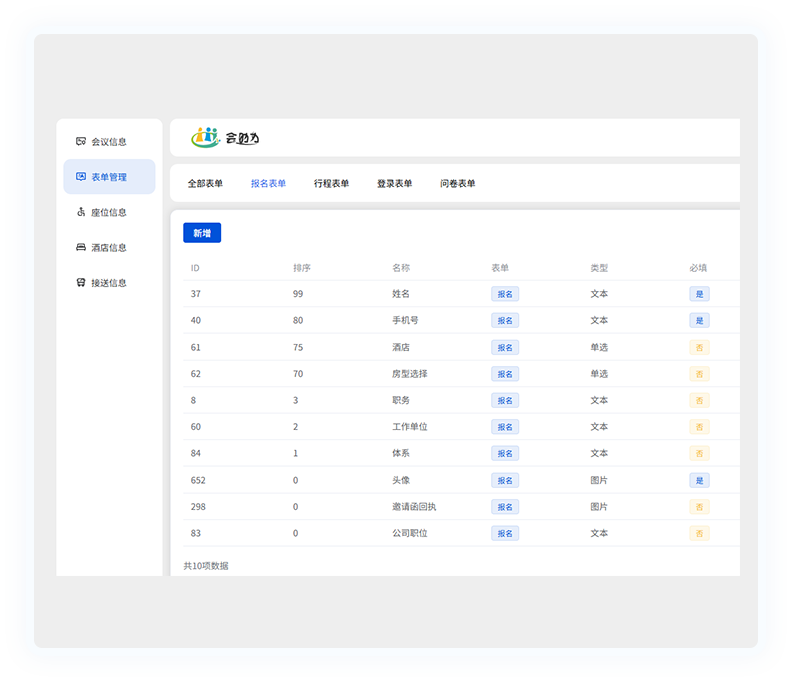
Task: Open 接送信息 in the sidebar
Action: (x=109, y=283)
